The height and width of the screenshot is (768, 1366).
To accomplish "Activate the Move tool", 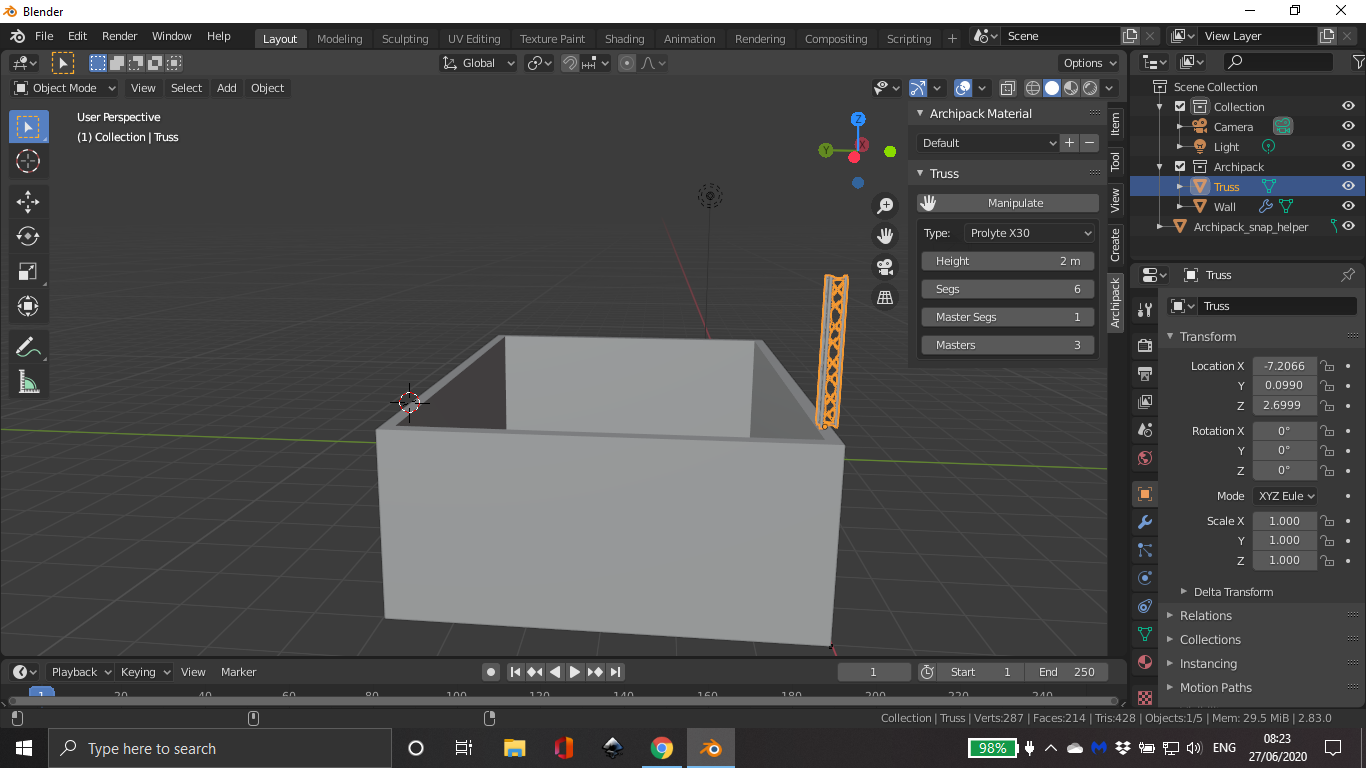I will point(28,201).
